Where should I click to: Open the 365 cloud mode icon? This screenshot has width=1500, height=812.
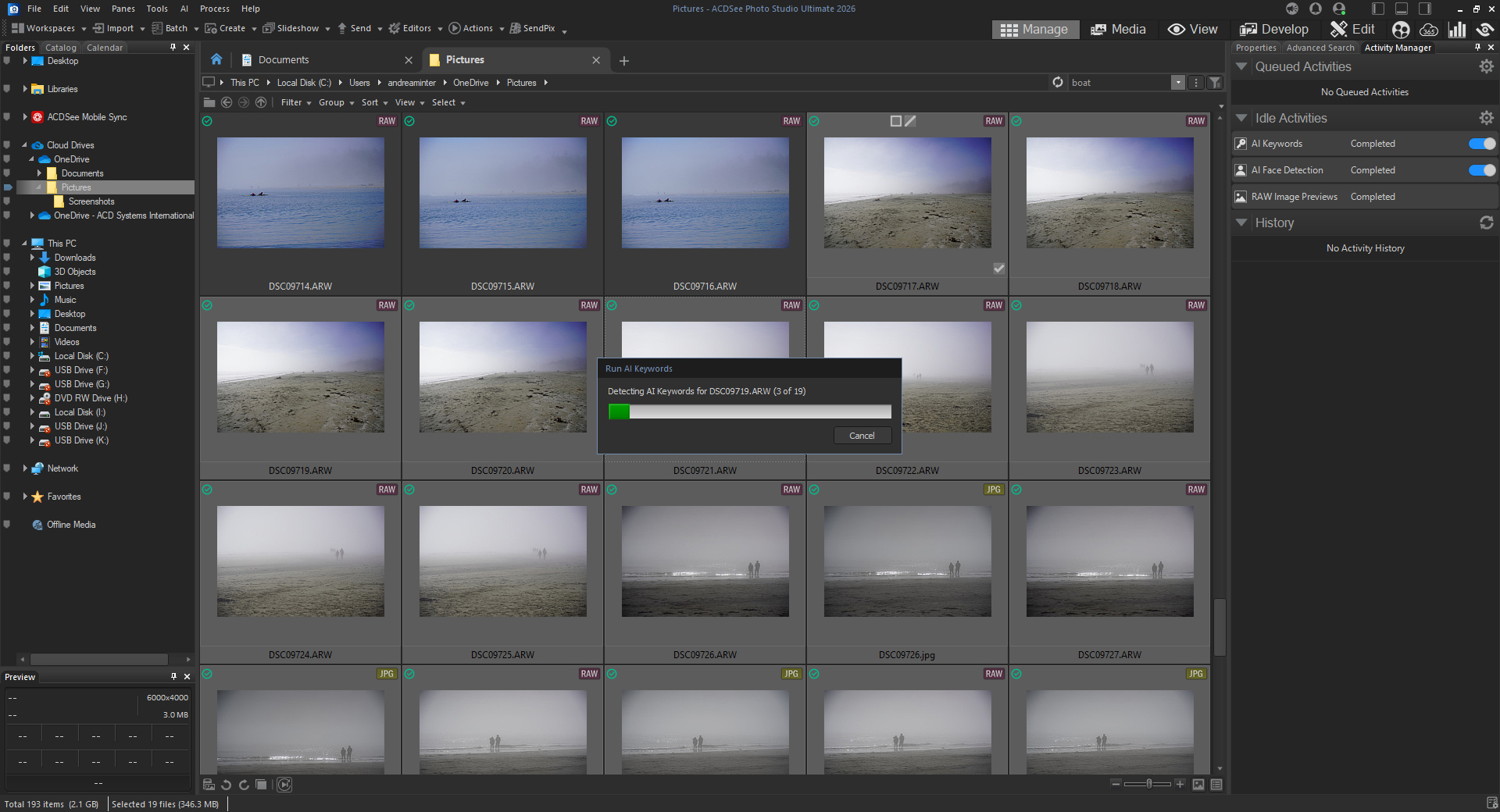[x=1429, y=30]
